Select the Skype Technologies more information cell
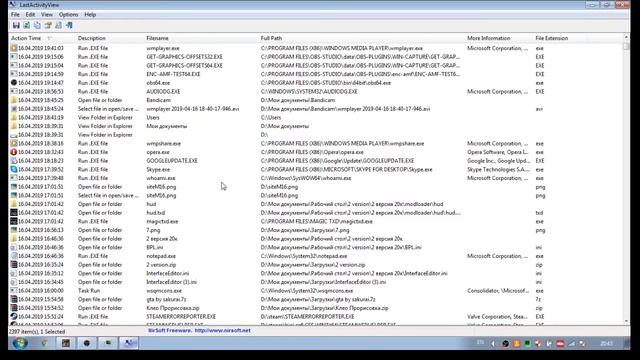 coord(498,169)
